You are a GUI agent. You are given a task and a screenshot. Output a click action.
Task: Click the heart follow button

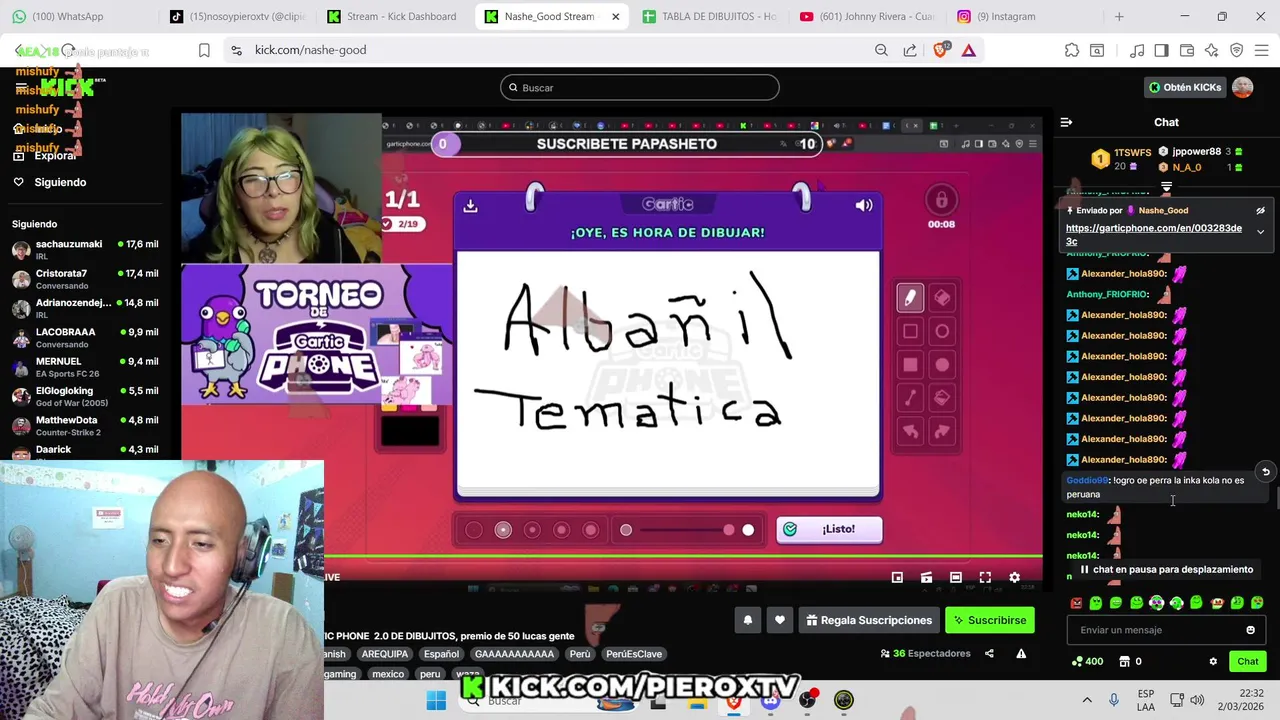tap(780, 620)
